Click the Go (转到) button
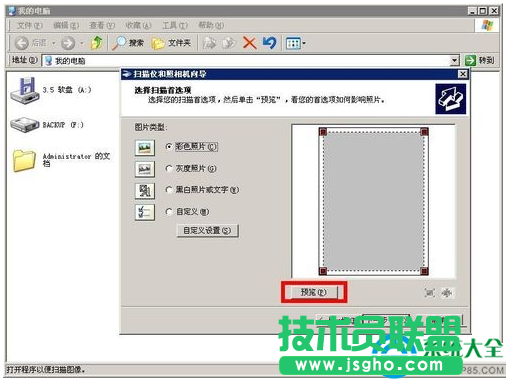This screenshot has width=506, height=381. (x=480, y=60)
